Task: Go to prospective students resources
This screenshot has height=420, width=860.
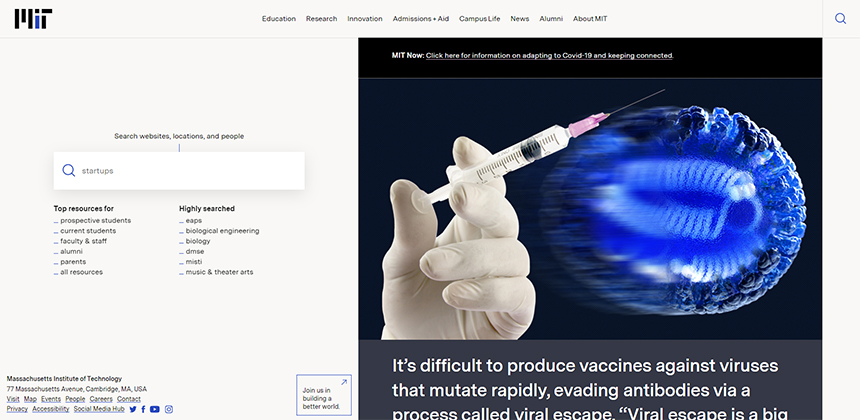Action: (x=95, y=220)
